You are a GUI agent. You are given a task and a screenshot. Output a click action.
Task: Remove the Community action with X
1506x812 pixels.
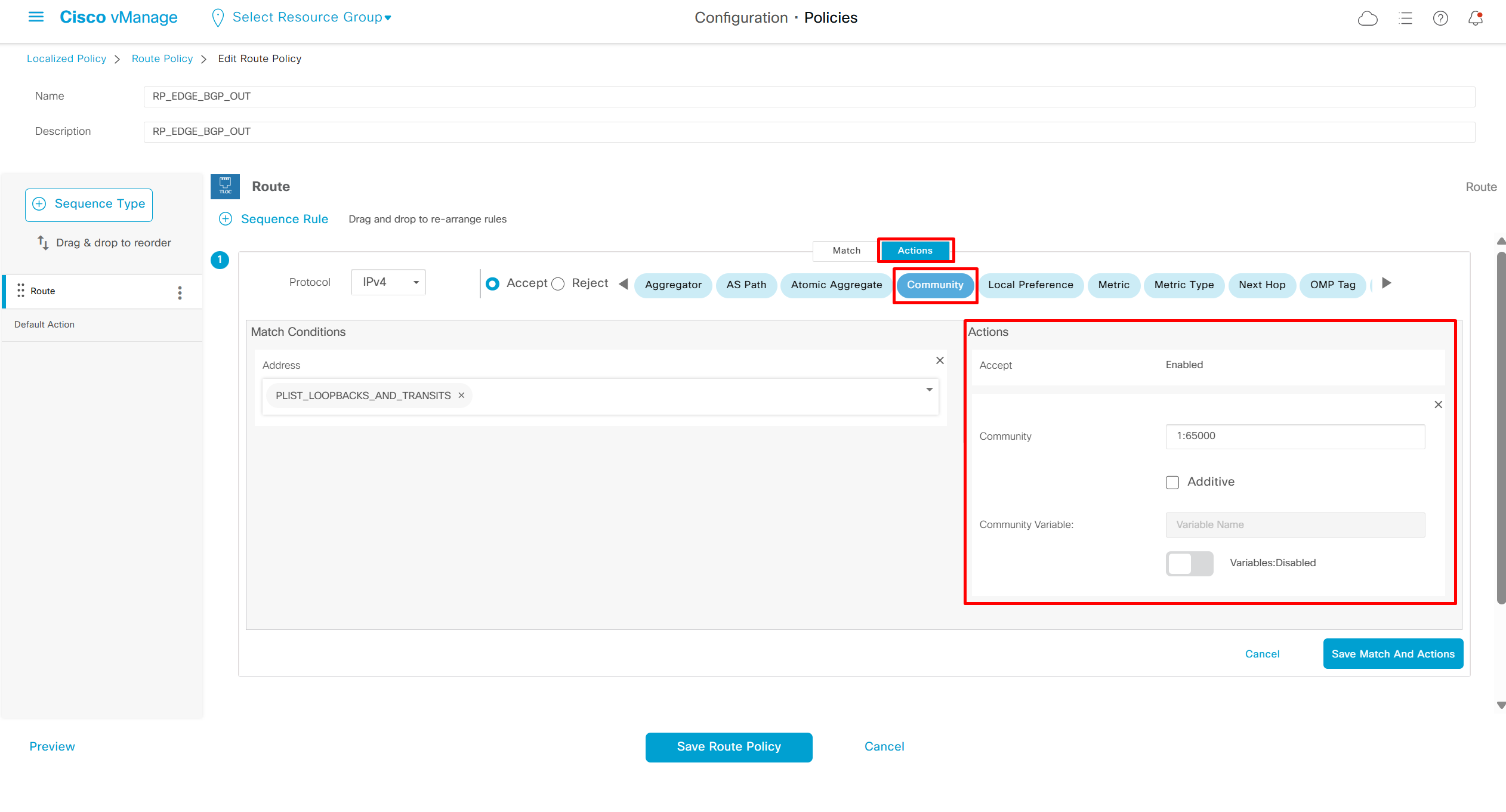1438,405
